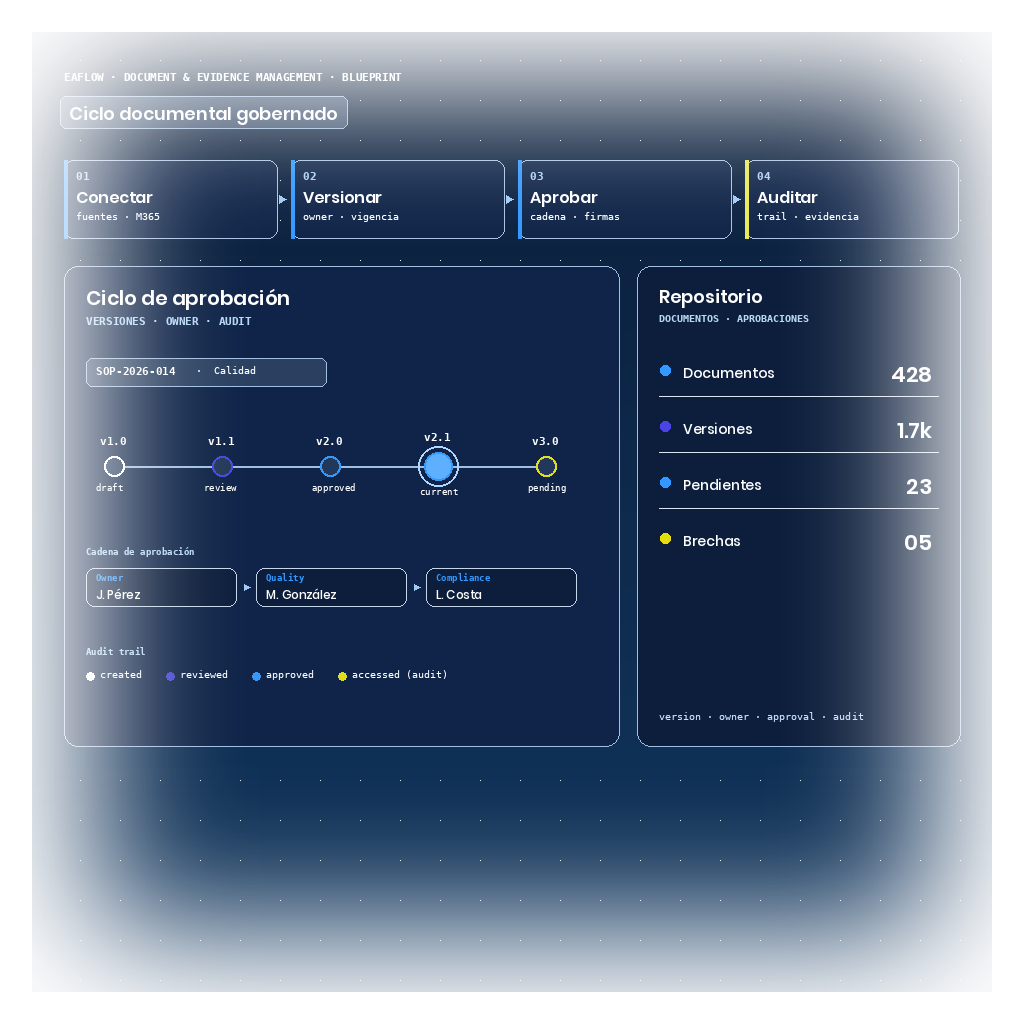Click the Documentos row label
This screenshot has width=1024, height=1024.
tap(728, 373)
